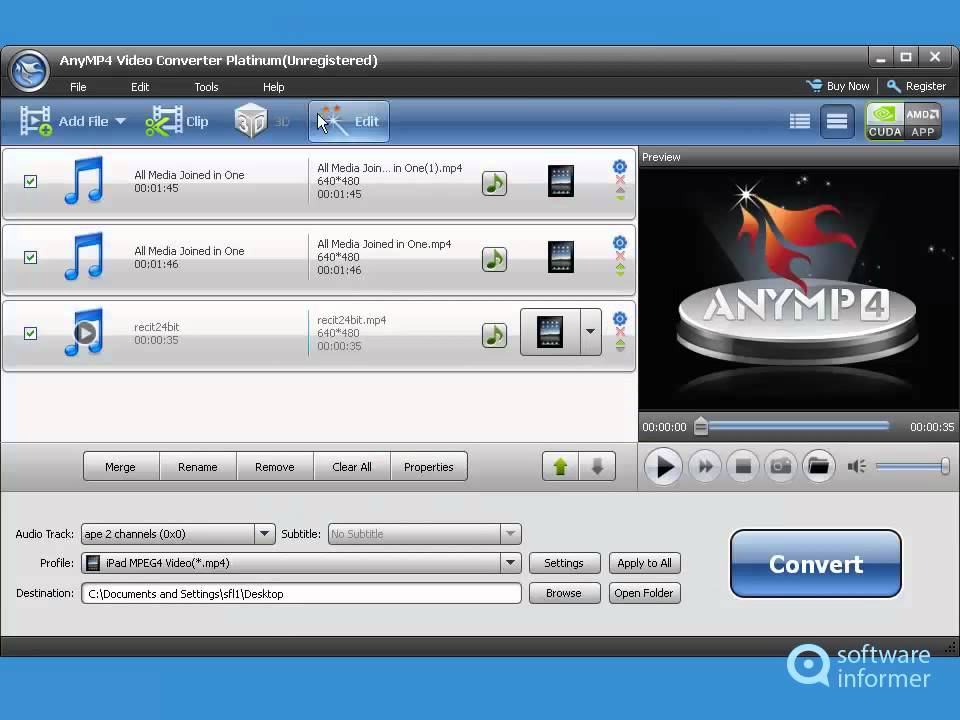
Task: Remove first row with red X icon
Action: point(620,180)
